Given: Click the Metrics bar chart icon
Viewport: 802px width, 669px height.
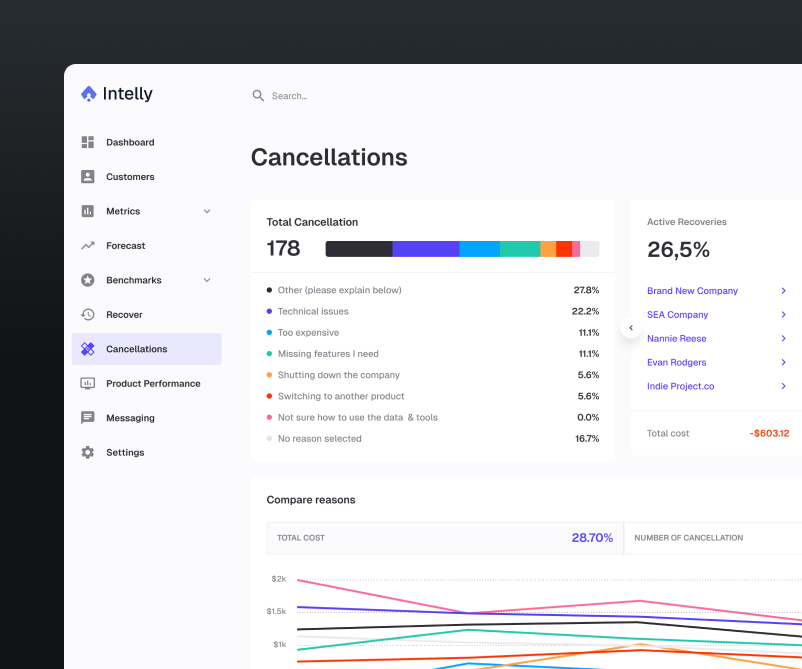Looking at the screenshot, I should click(88, 211).
